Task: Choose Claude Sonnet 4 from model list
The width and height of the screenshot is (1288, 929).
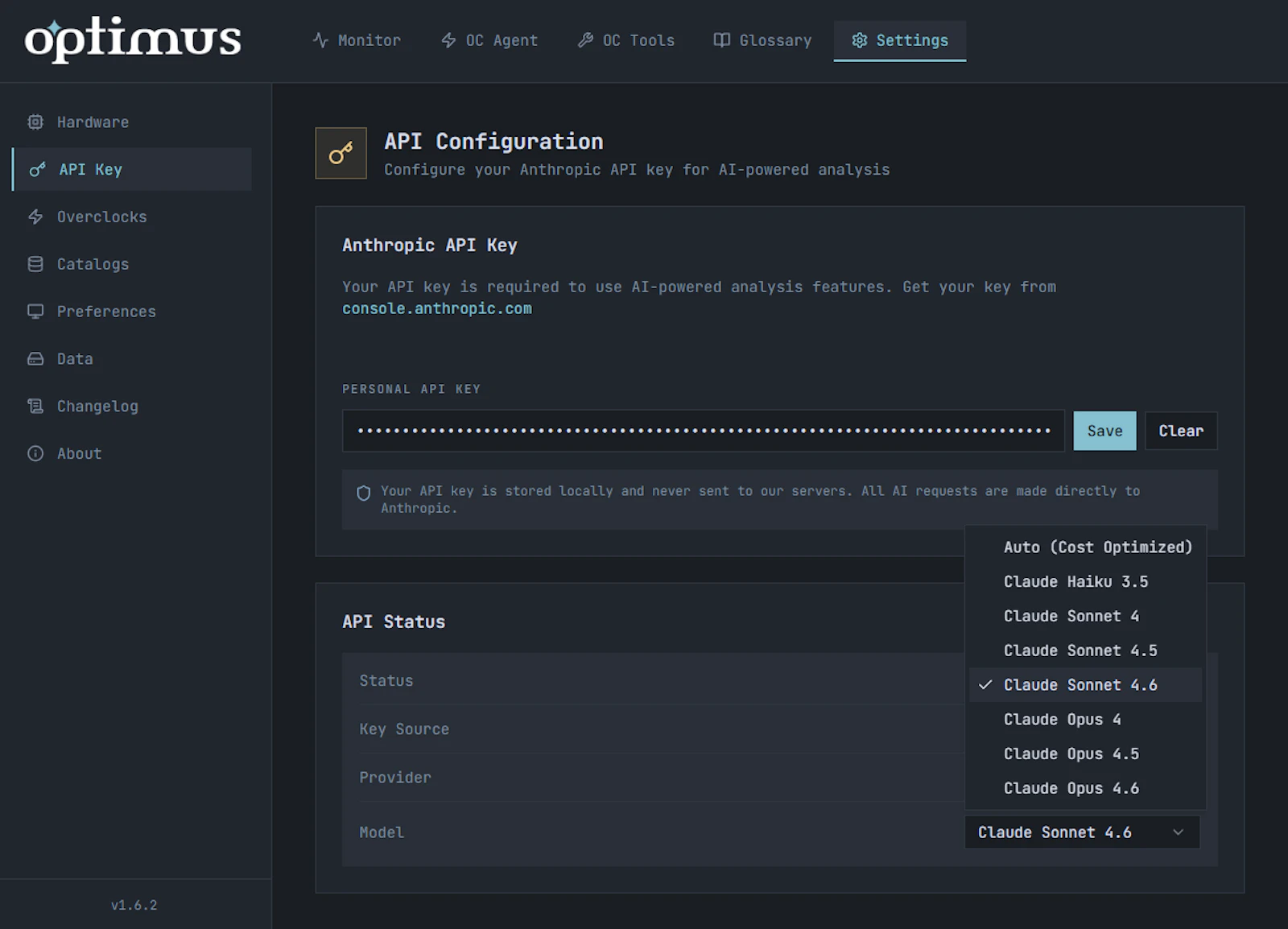Action: 1085,617
